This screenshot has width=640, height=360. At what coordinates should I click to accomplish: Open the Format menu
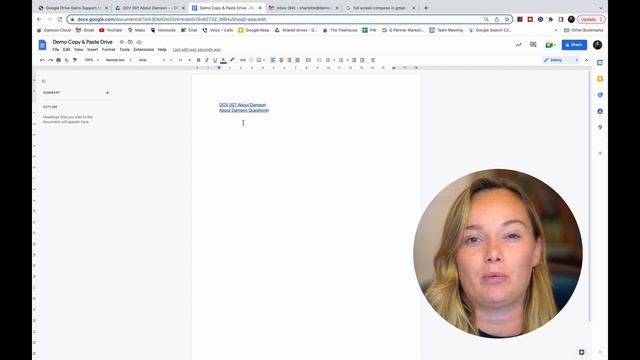pos(109,49)
